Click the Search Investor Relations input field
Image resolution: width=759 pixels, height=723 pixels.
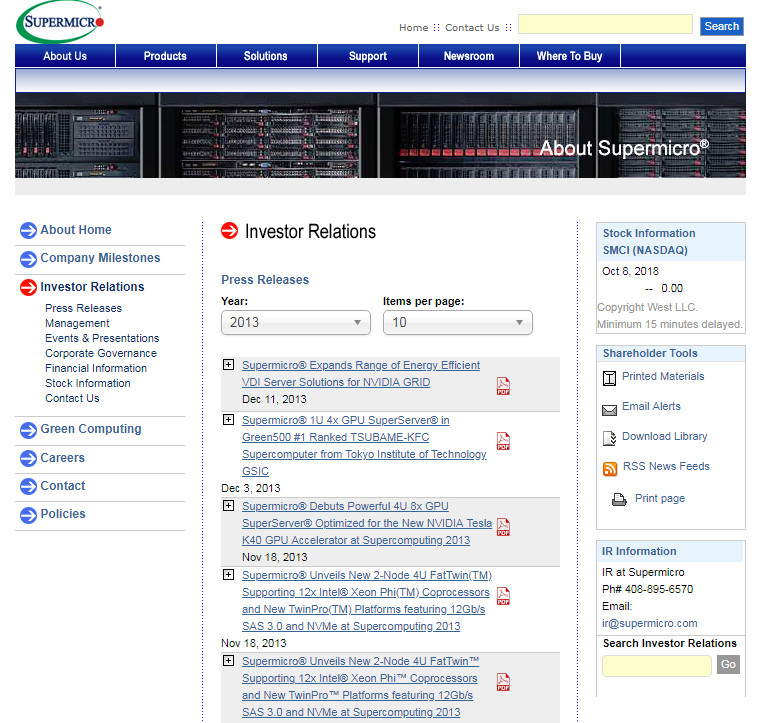(x=656, y=665)
